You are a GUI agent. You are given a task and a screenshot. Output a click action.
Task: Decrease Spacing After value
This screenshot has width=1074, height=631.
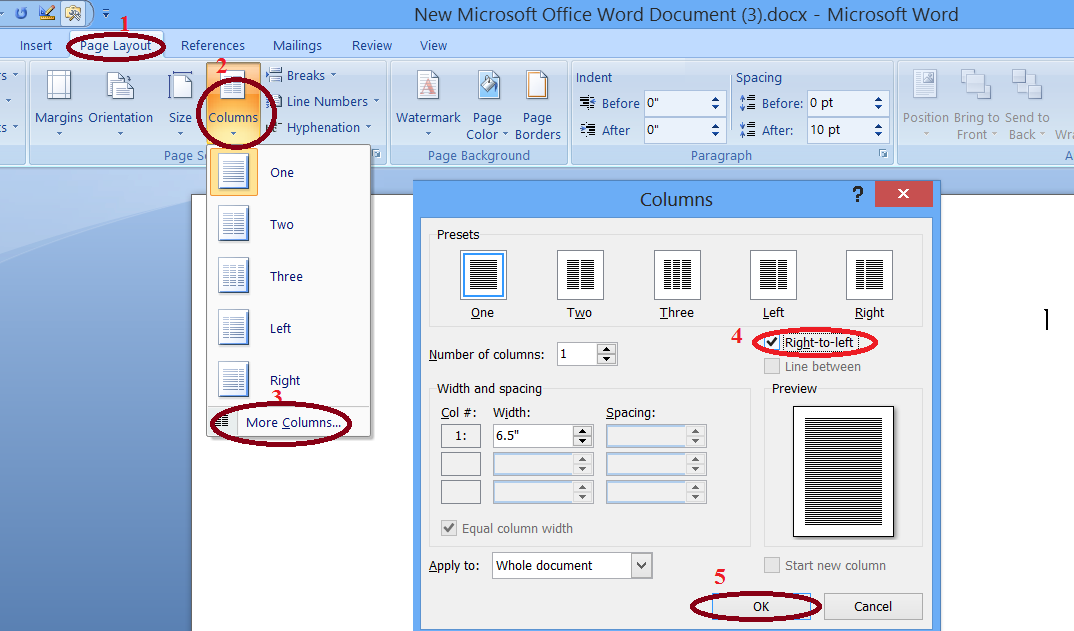[879, 134]
